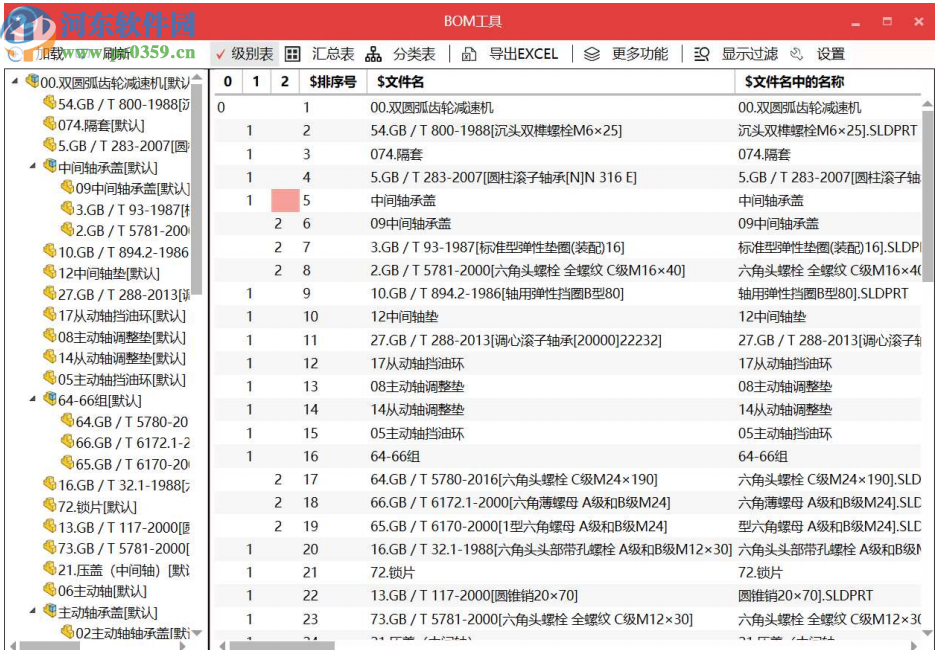The width and height of the screenshot is (935, 650).
Task: Select table row 64-66组
Action: [568, 456]
